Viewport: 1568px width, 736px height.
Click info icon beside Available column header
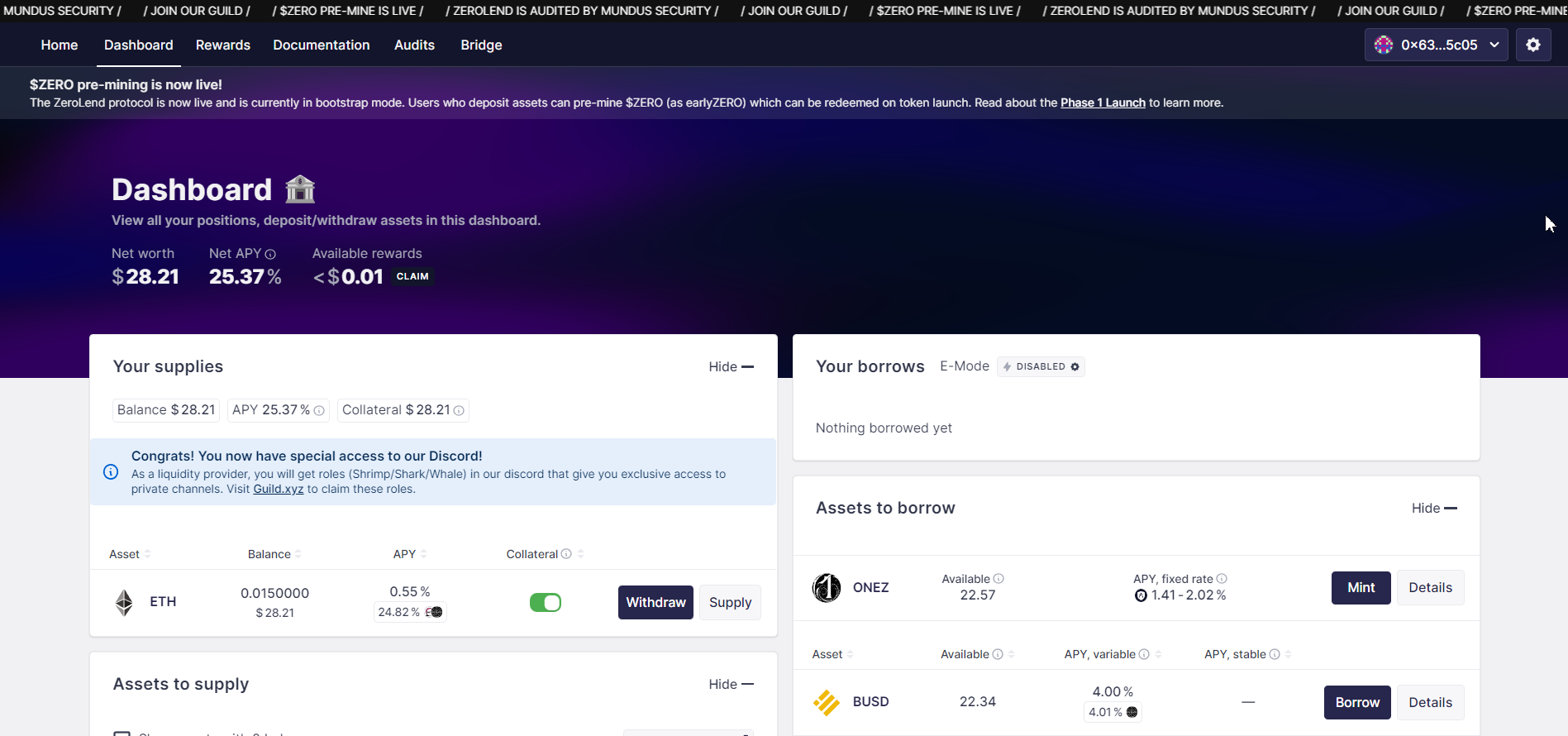click(998, 654)
